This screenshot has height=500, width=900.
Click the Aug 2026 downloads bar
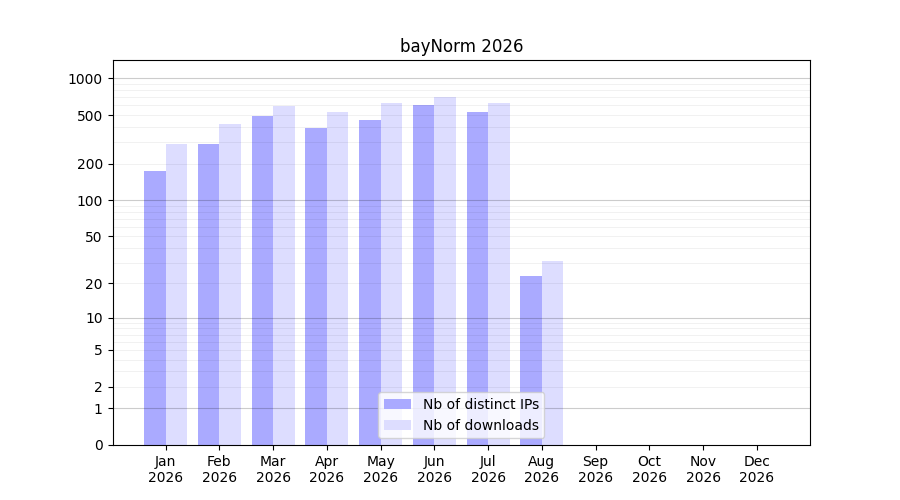(x=552, y=353)
